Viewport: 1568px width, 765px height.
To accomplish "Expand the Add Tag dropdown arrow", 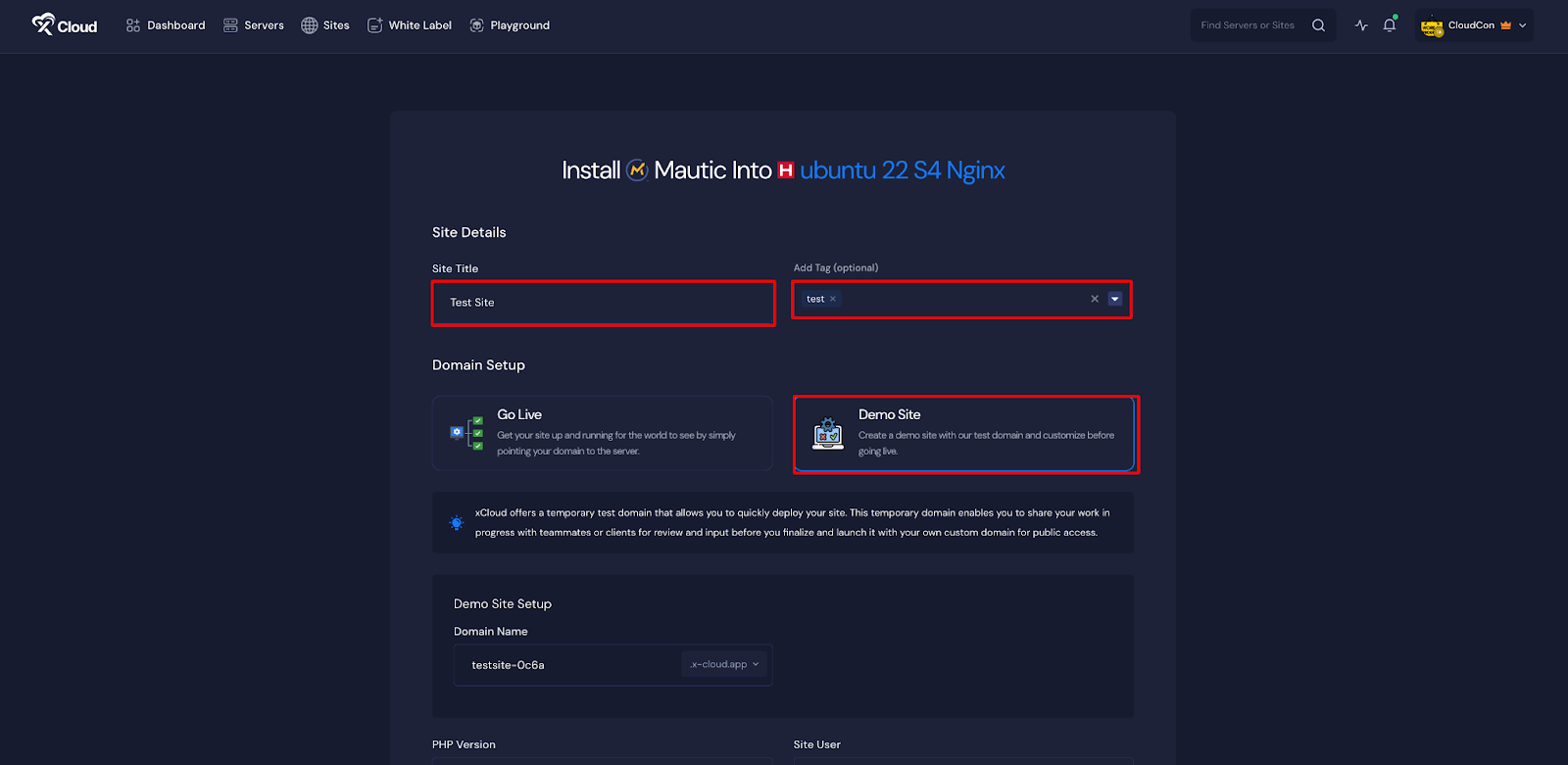I will pos(1114,299).
